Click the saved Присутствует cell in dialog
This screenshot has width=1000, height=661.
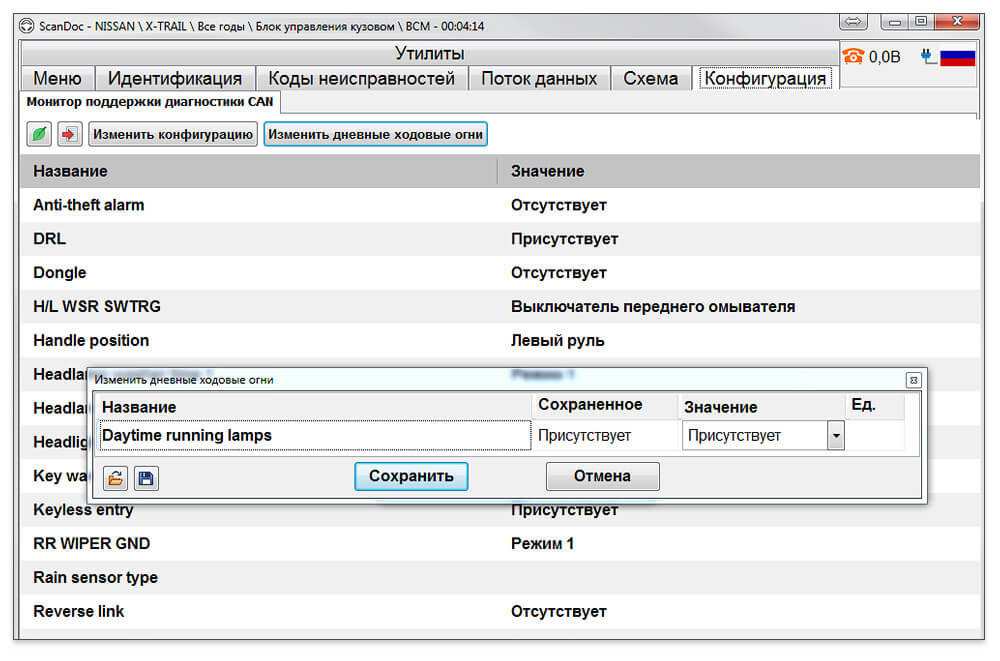606,436
